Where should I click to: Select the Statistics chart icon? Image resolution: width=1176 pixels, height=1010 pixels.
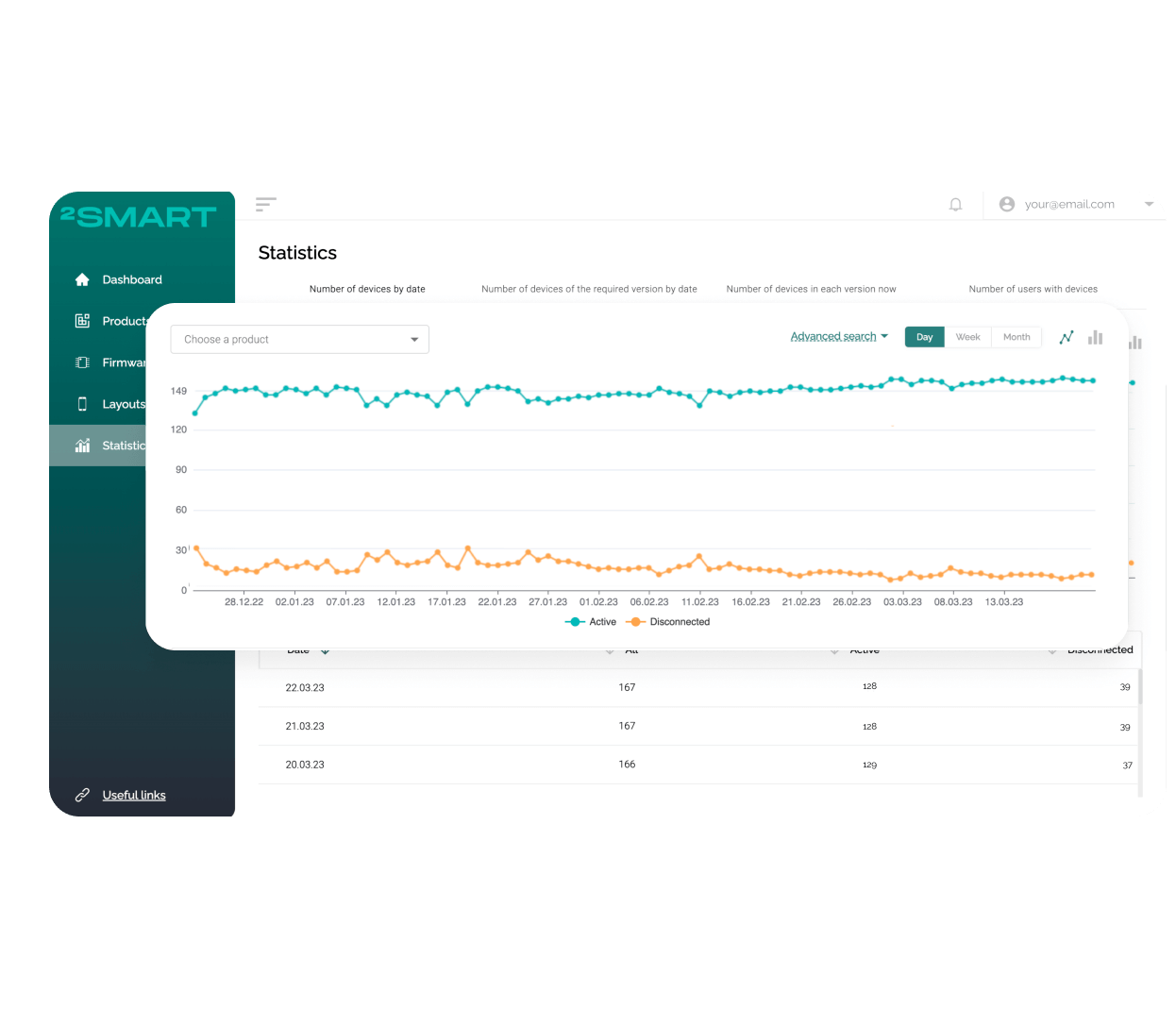tap(82, 446)
